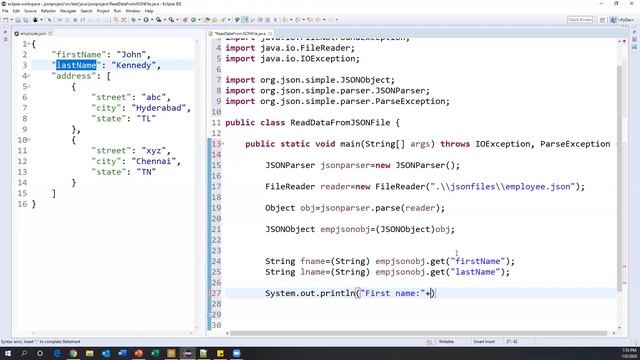
Task: Click the ReadDataFromJSONFile class name on line 11
Action: point(340,123)
